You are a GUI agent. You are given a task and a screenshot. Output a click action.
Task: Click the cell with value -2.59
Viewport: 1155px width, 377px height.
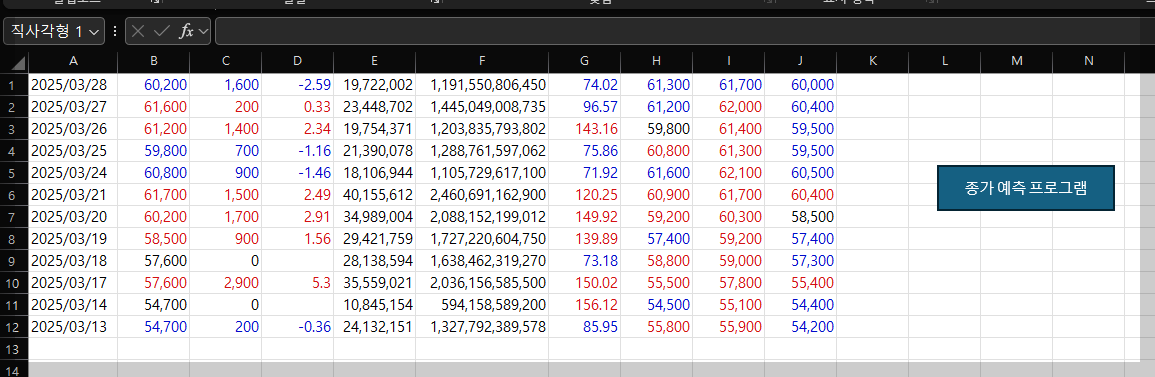(x=298, y=85)
